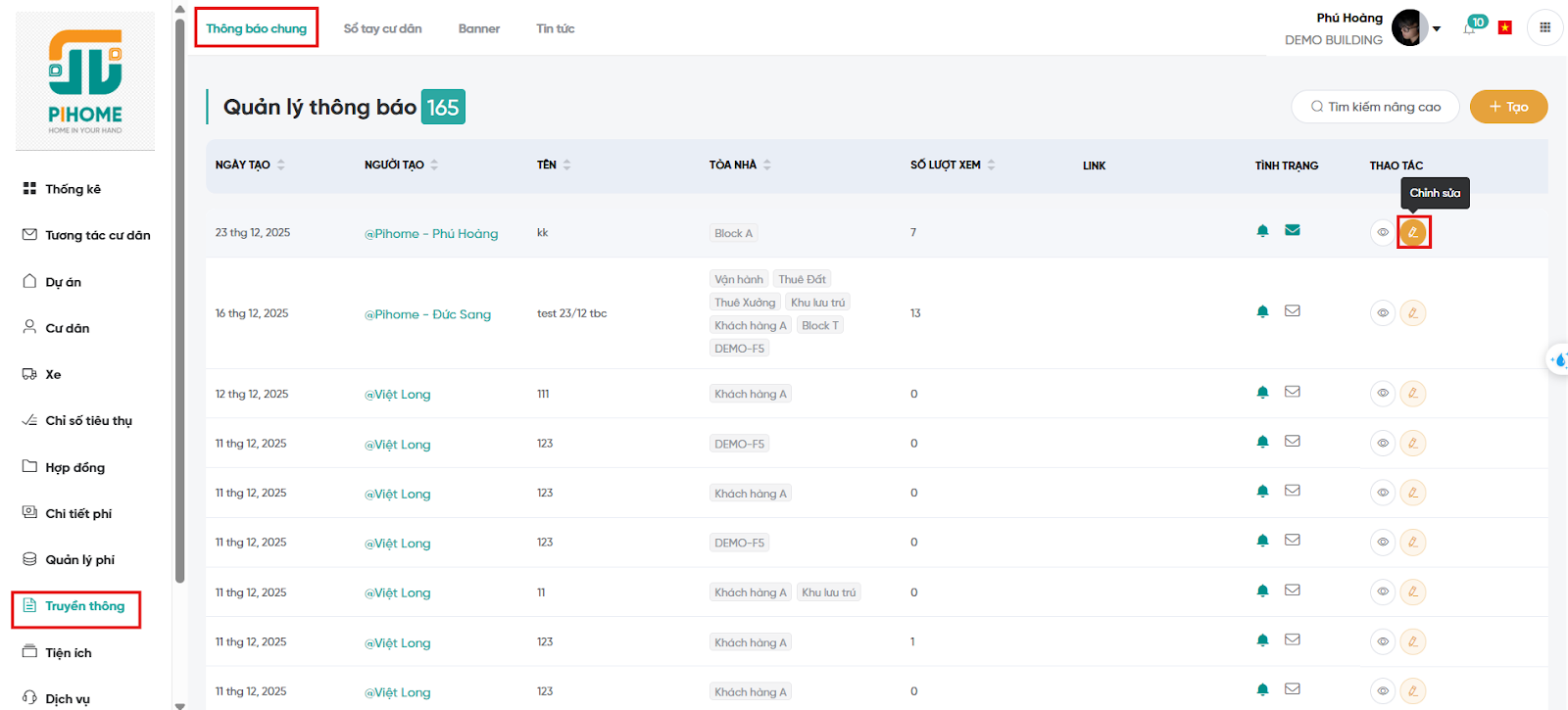Sort table by Ngày tạo column
The height and width of the screenshot is (710, 1568).
click(x=281, y=165)
